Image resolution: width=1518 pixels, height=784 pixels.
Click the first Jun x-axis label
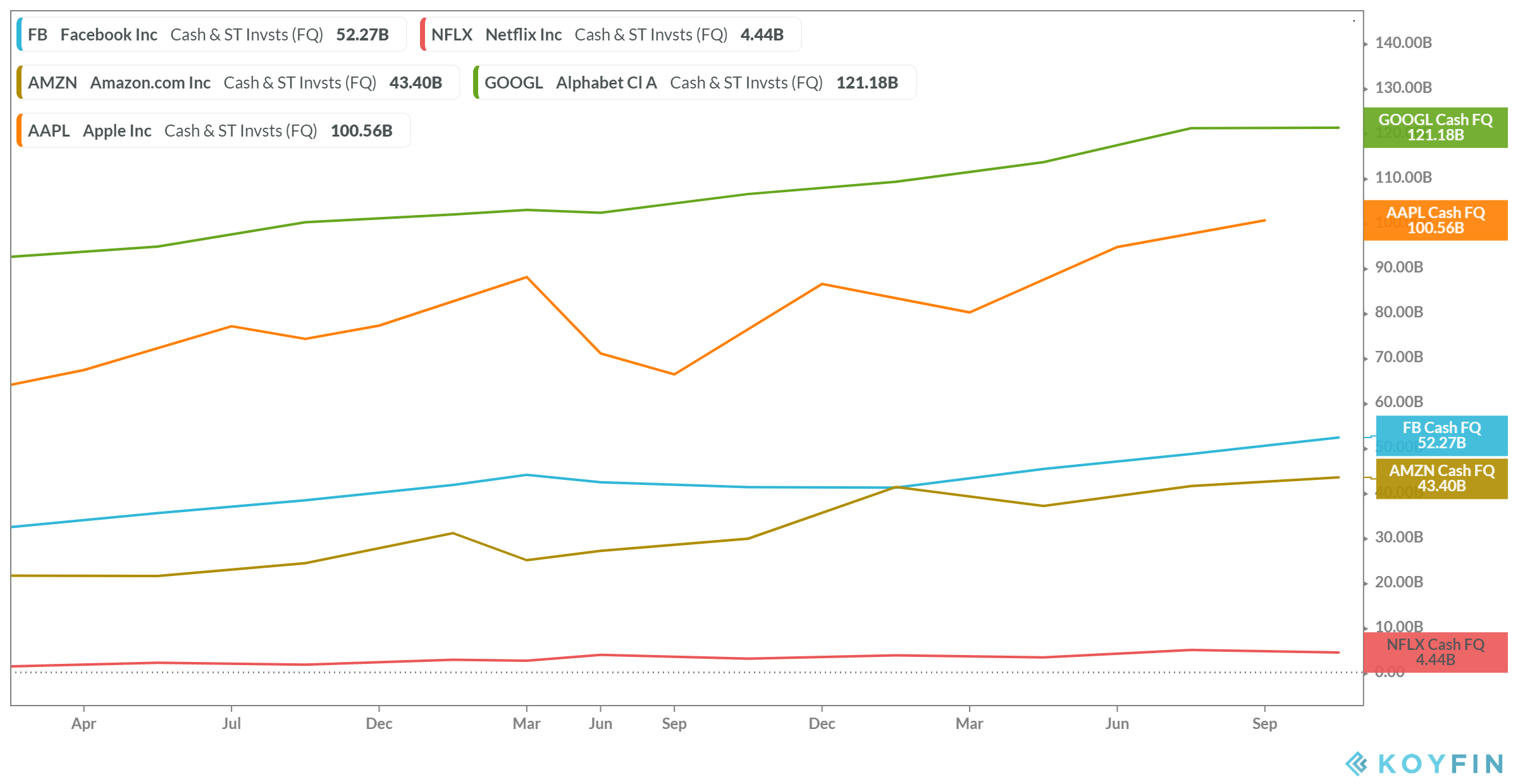point(600,723)
